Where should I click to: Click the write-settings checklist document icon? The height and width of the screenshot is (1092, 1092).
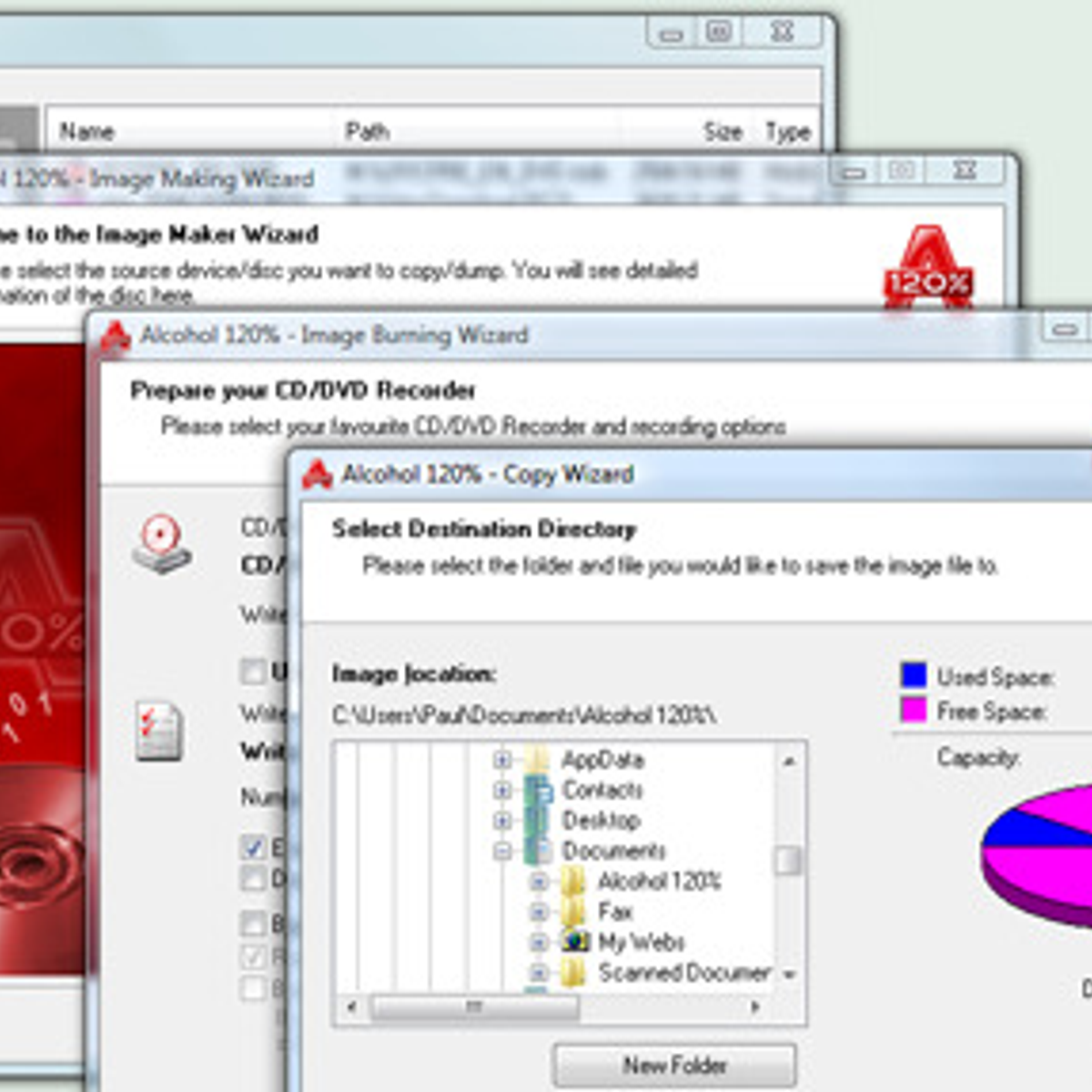pos(158,730)
